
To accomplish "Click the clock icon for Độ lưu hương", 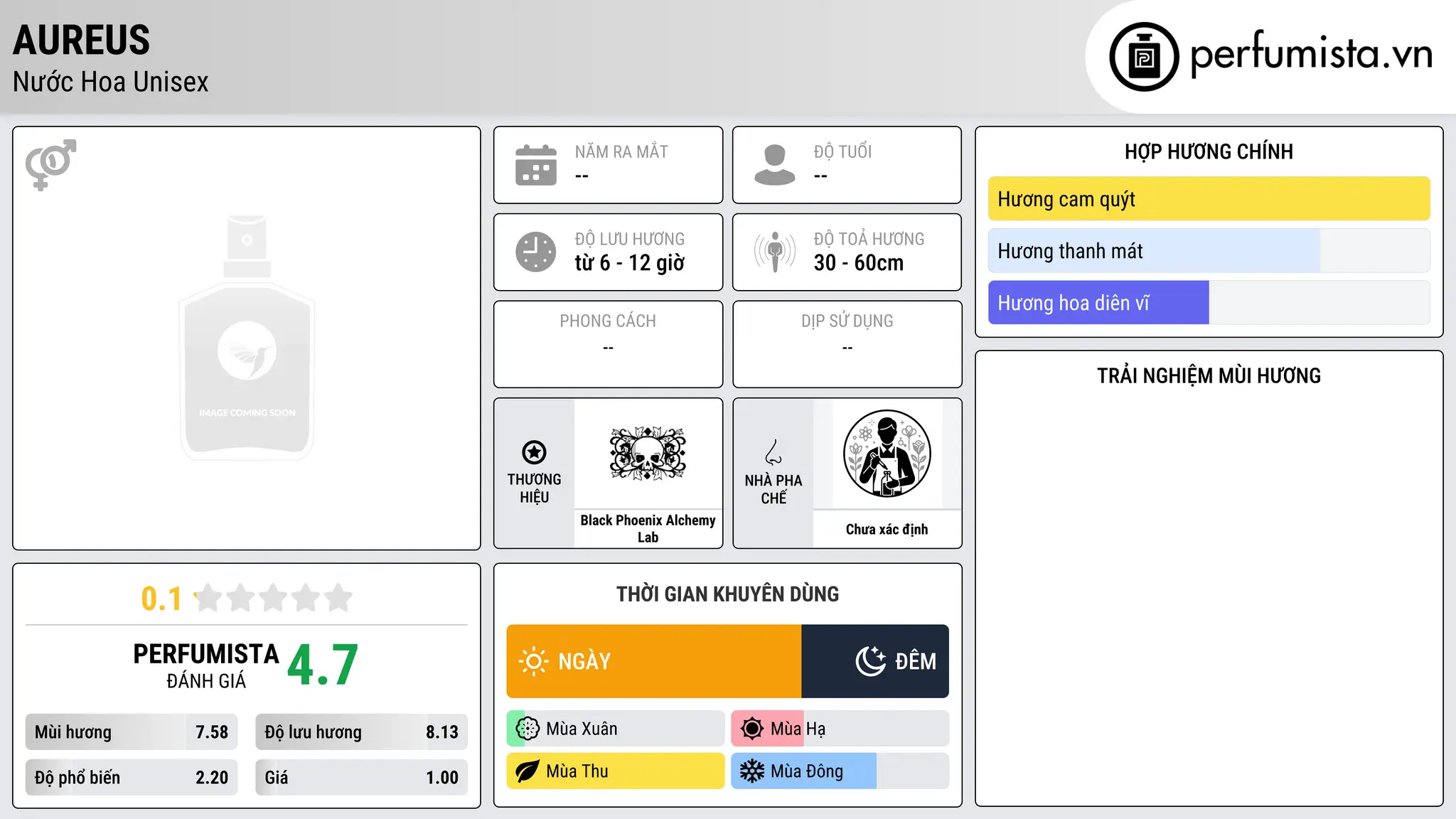I will click(536, 252).
